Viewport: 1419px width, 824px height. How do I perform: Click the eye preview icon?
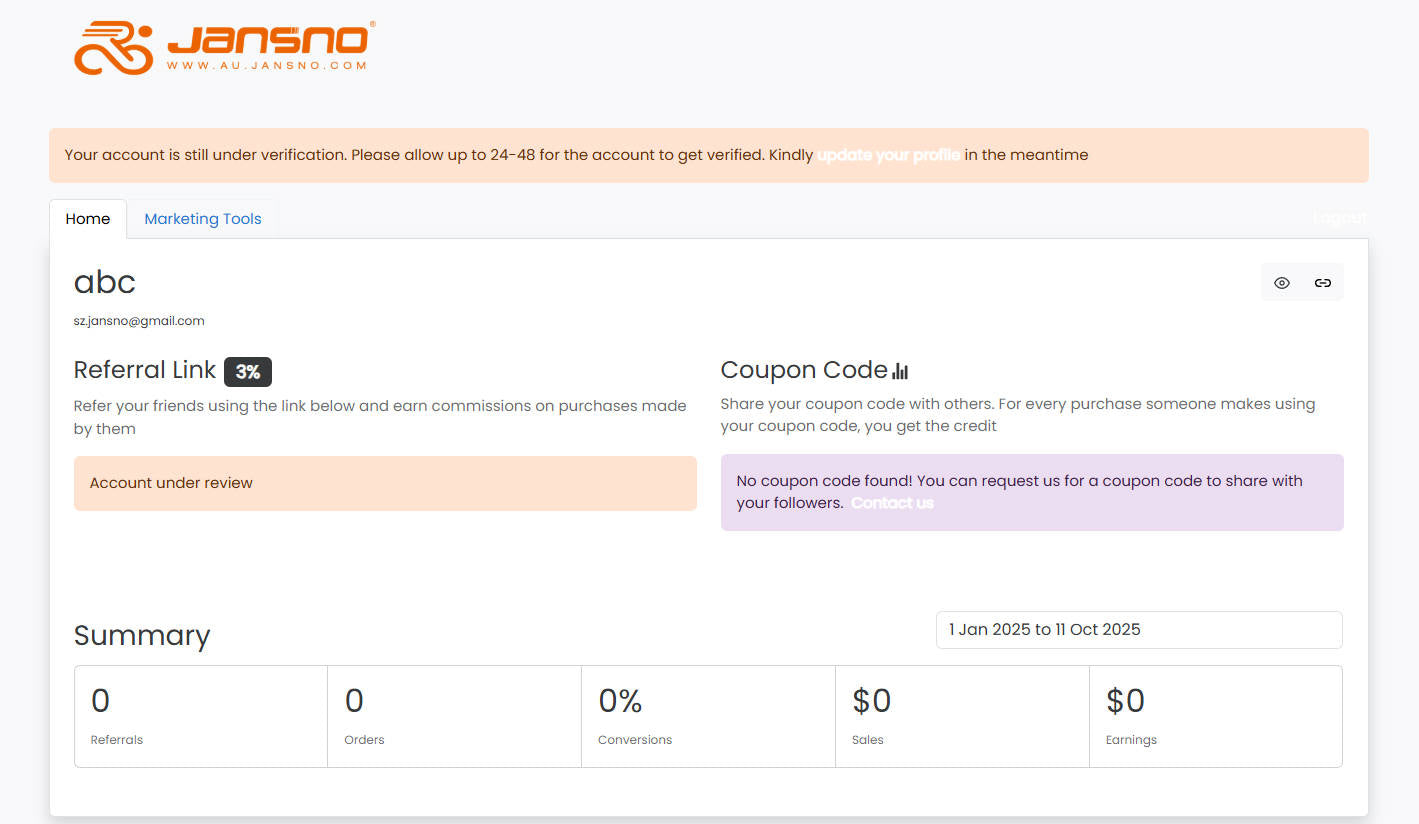click(1282, 283)
